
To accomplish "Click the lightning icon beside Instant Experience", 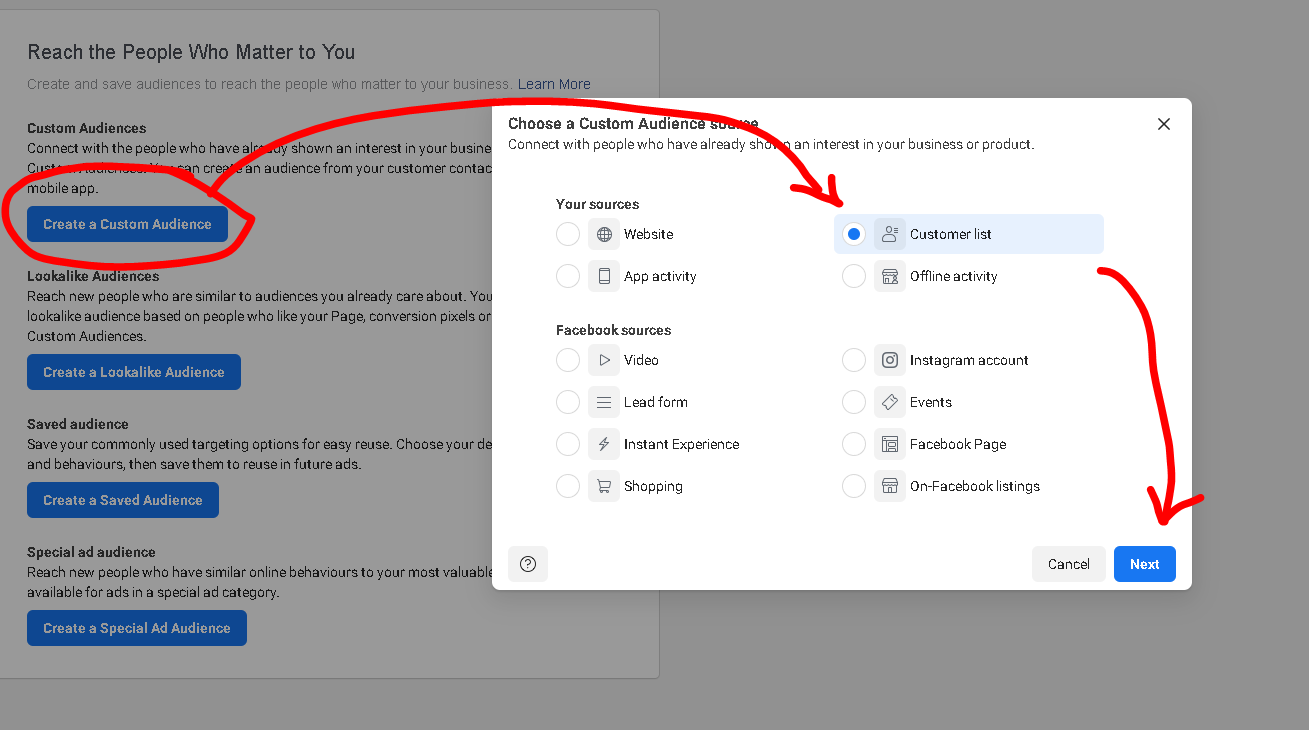I will (x=604, y=444).
